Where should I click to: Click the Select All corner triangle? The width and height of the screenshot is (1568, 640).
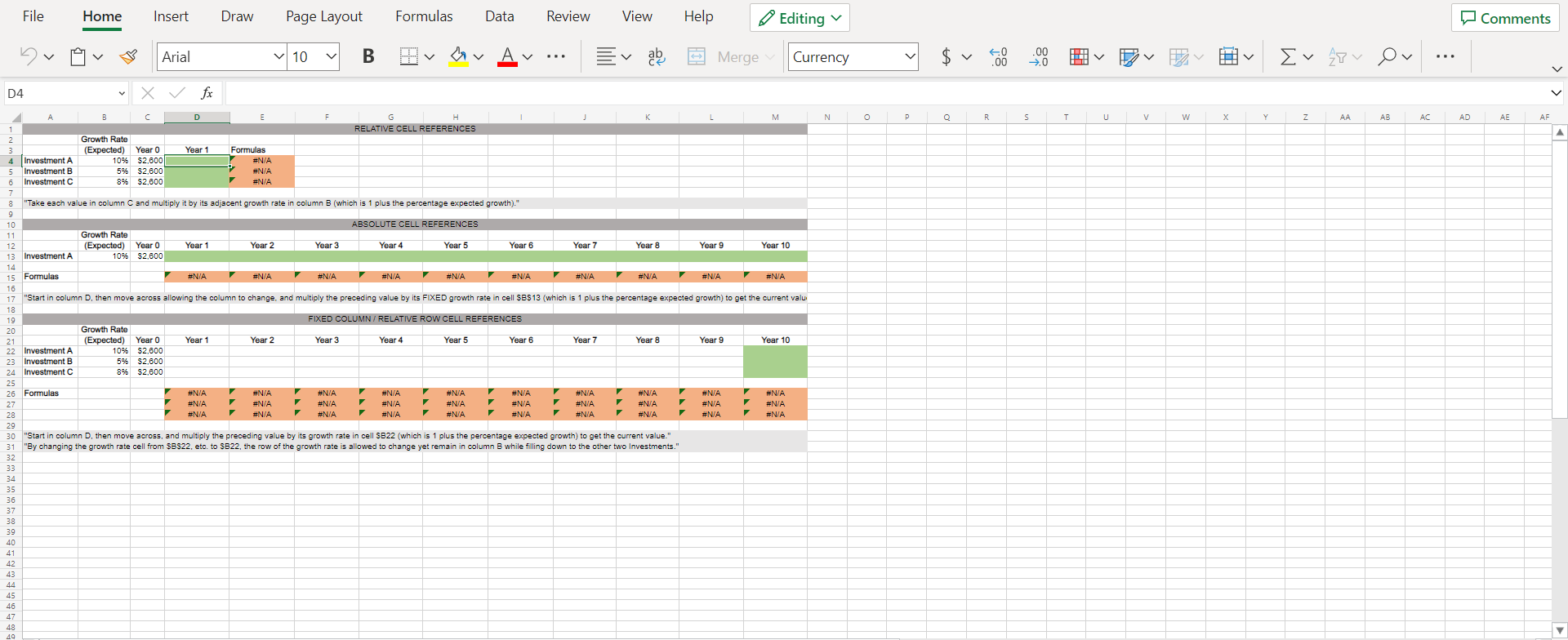17,118
